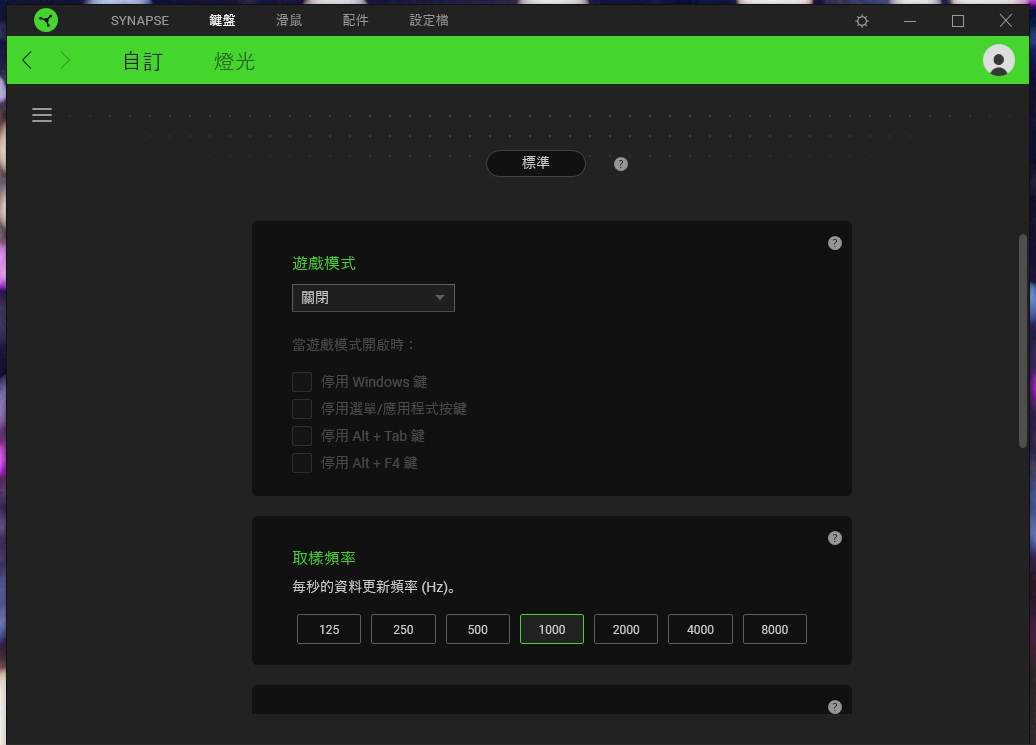Select 500 Hz polling rate
Viewport: 1036px width, 745px height.
coord(478,629)
